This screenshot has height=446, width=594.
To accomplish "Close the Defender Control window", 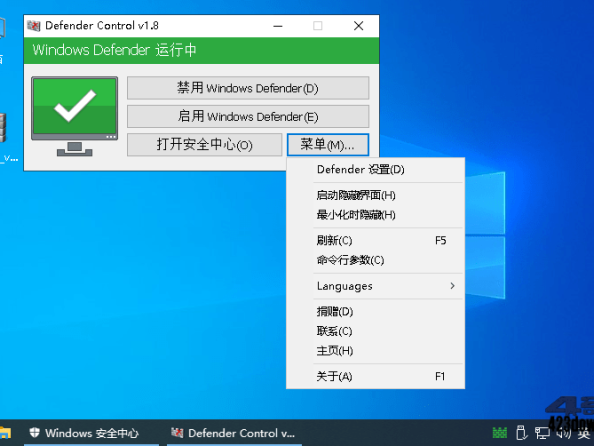I will 358,26.
